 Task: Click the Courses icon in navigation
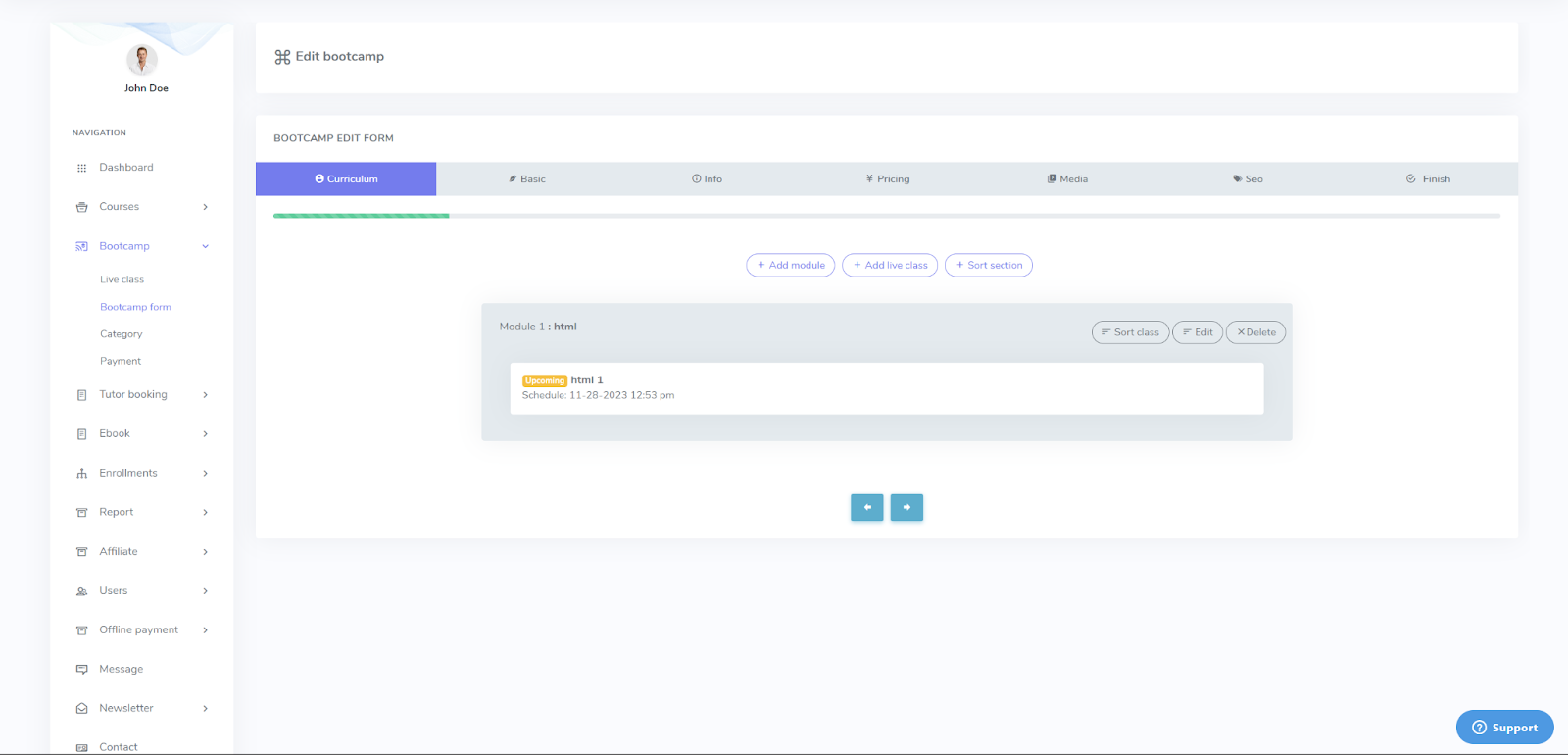(x=81, y=207)
